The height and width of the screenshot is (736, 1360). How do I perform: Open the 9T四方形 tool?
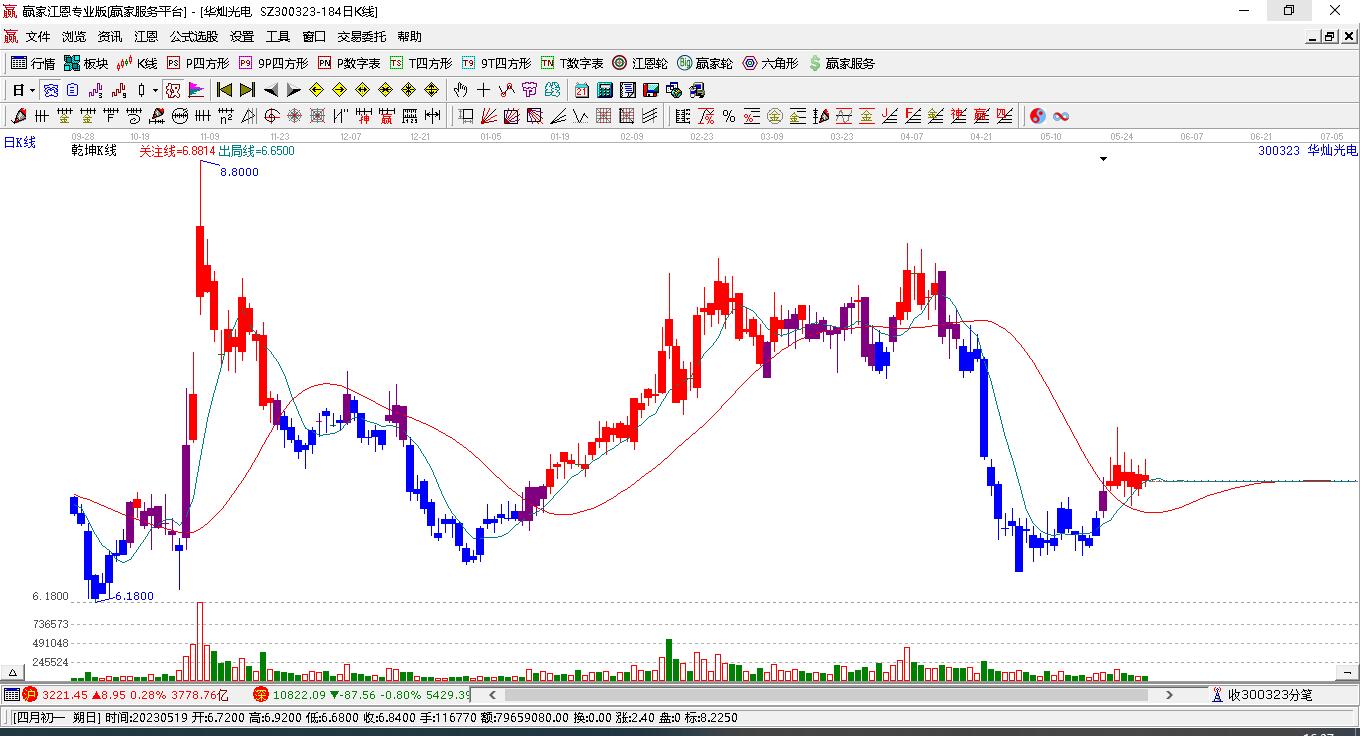click(496, 63)
